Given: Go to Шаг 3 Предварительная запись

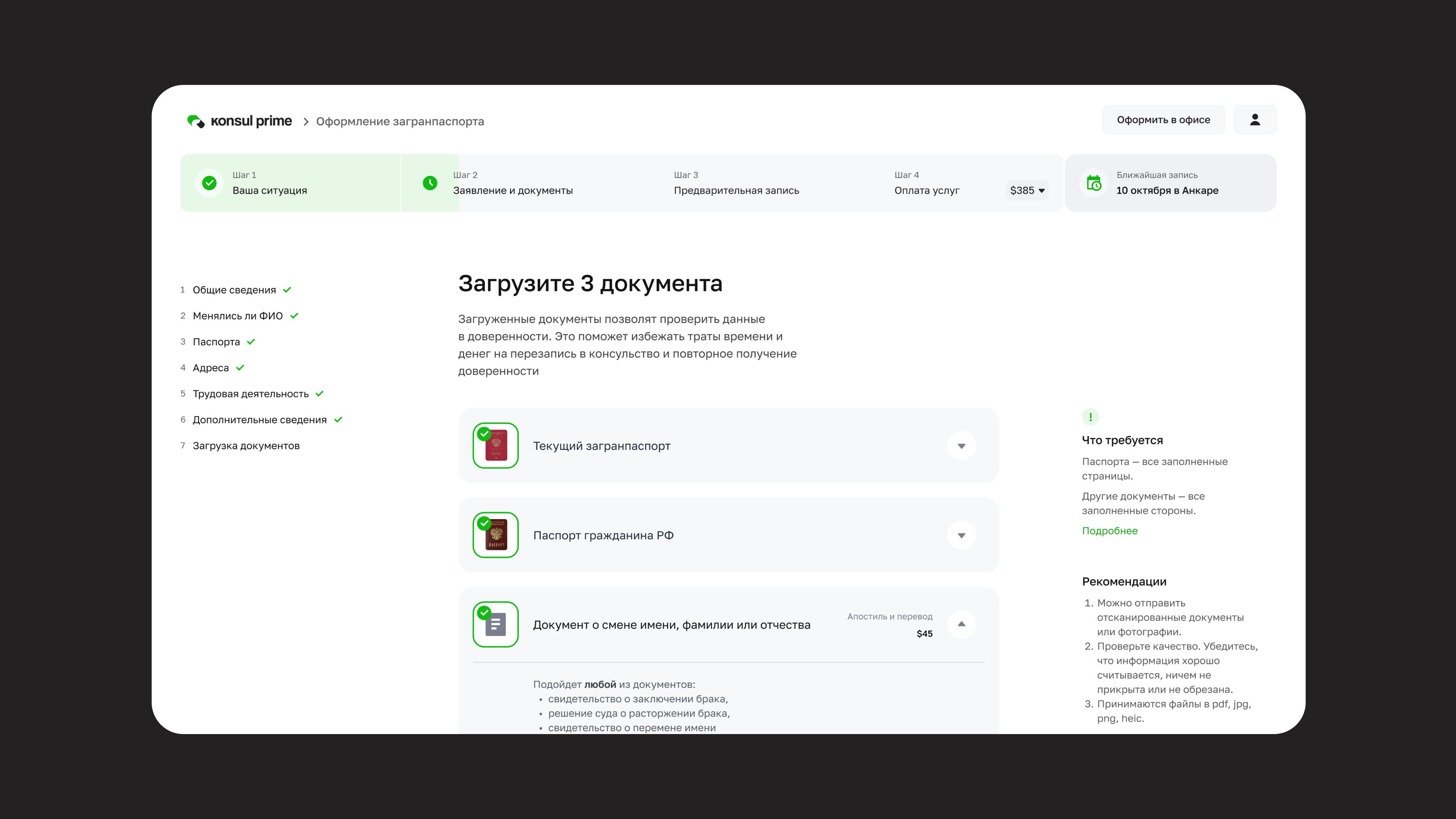Looking at the screenshot, I should point(736,183).
